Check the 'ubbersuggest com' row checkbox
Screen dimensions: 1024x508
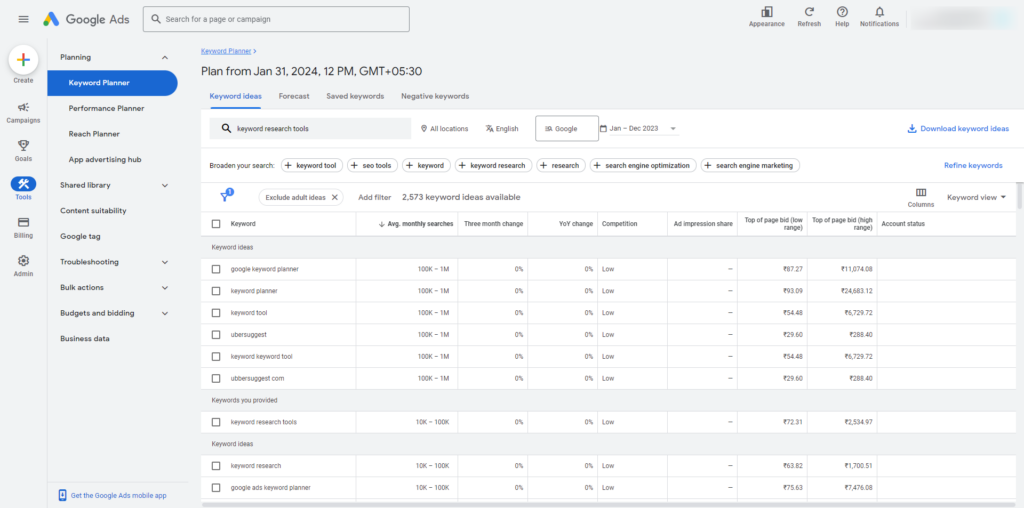point(216,378)
